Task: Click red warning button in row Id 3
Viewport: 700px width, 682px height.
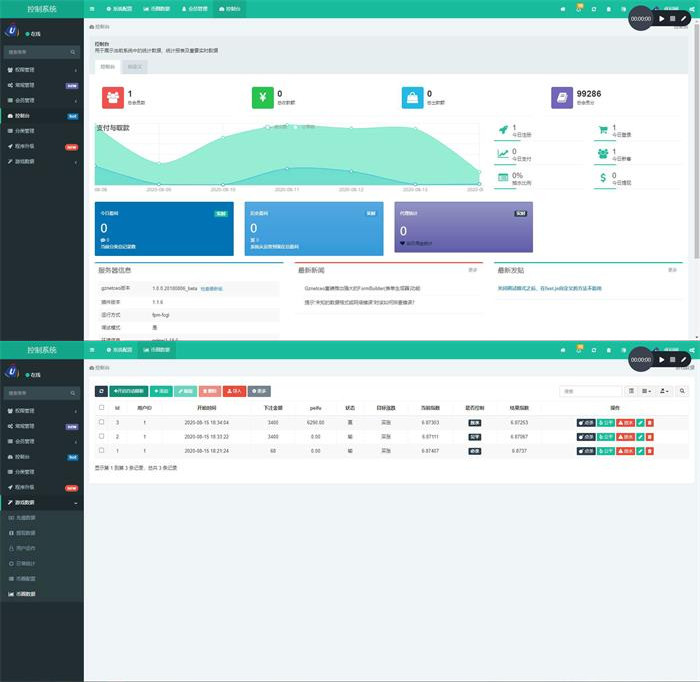Action: click(x=625, y=423)
